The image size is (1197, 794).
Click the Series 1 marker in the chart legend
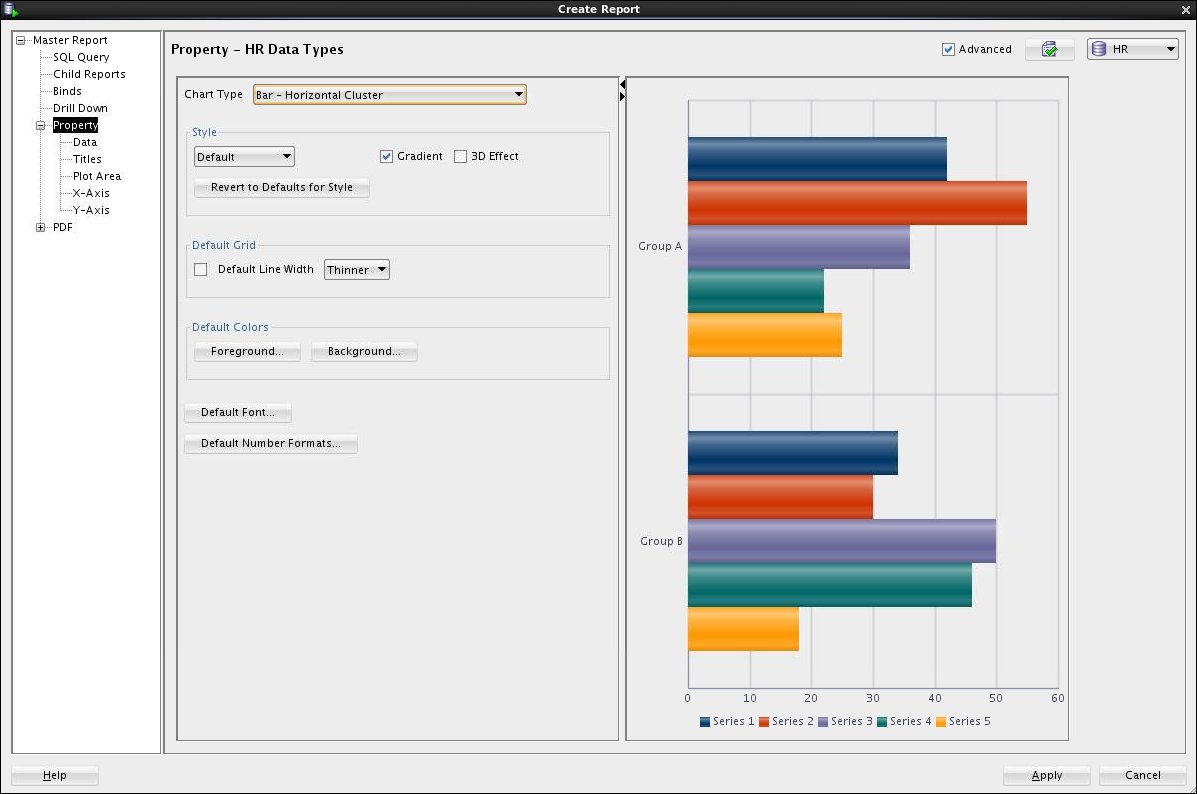click(704, 721)
